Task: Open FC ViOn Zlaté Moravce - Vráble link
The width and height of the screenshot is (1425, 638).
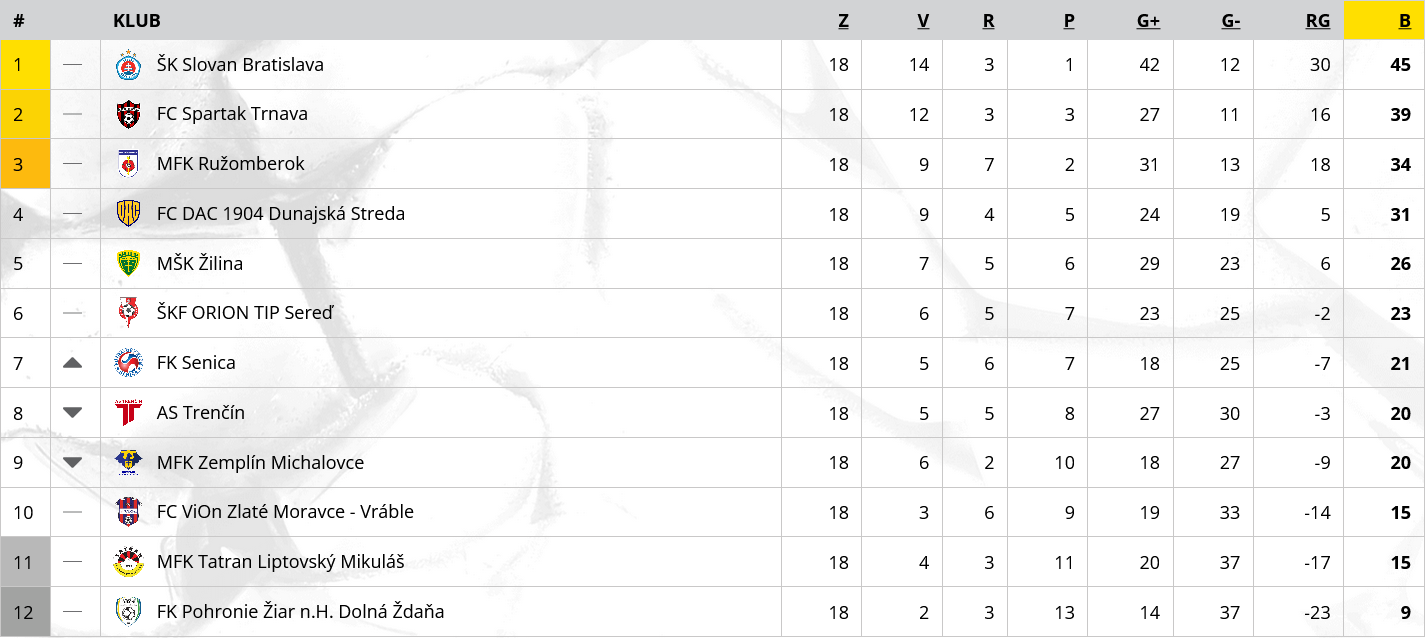Action: click(x=285, y=512)
